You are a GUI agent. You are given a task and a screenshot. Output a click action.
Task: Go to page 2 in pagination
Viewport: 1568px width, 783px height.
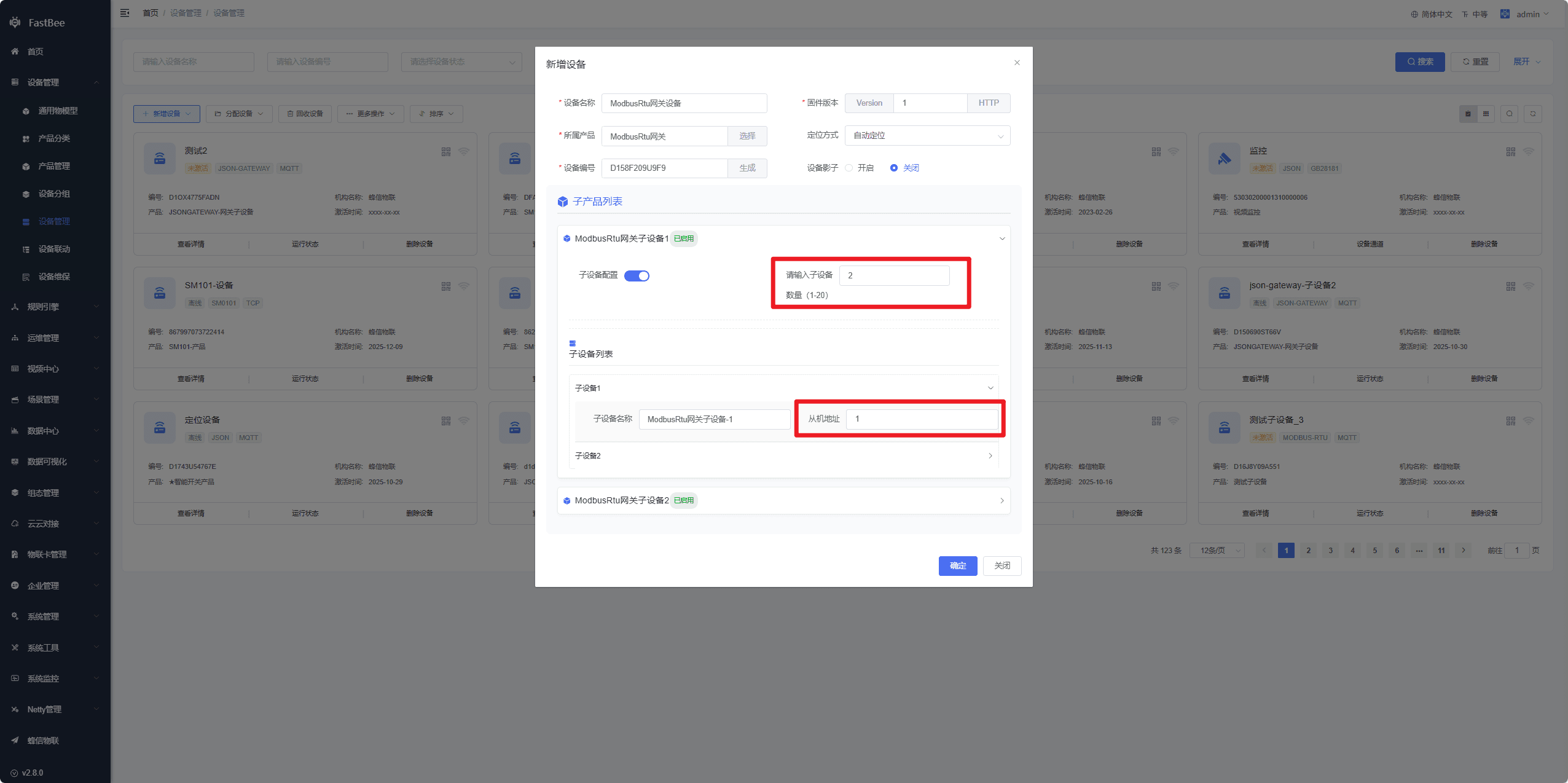1309,551
